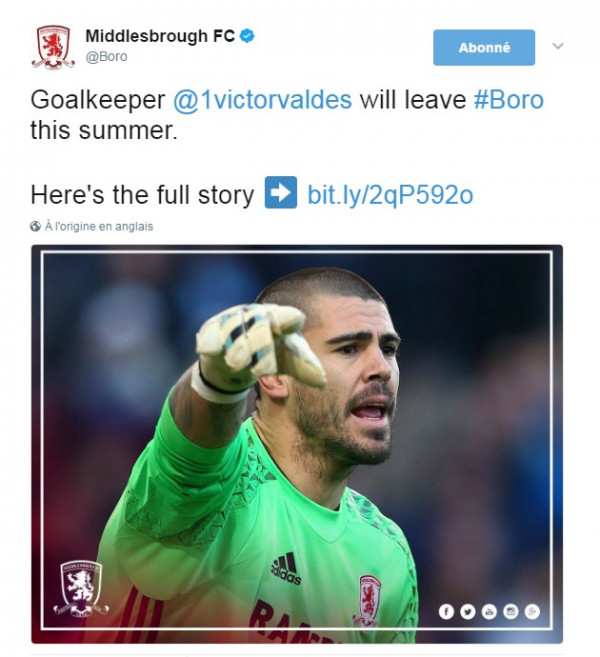Click 'À l'origine en anglais' text
The width and height of the screenshot is (600, 657).
(x=99, y=226)
